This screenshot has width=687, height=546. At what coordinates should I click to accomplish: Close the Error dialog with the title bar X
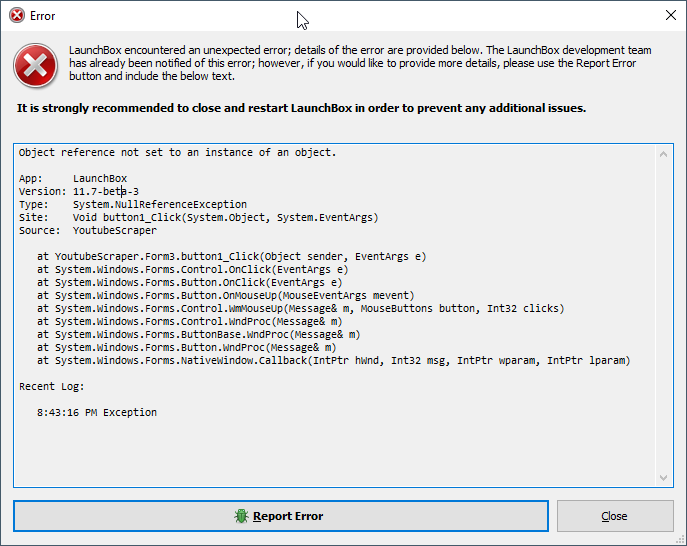[x=670, y=15]
